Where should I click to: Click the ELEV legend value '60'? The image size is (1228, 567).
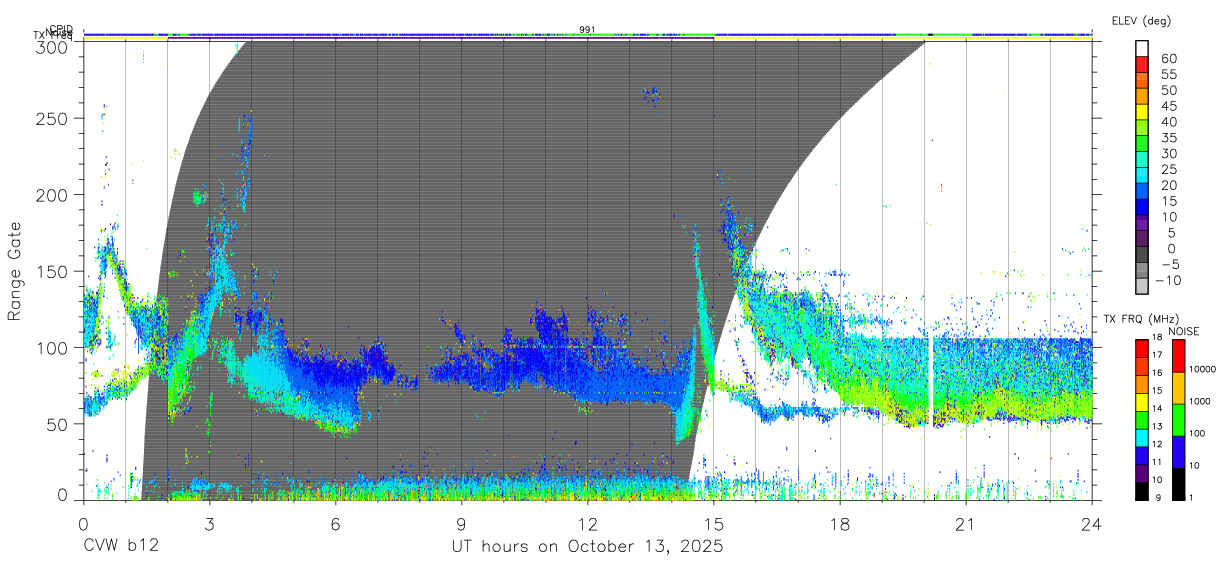1169,59
